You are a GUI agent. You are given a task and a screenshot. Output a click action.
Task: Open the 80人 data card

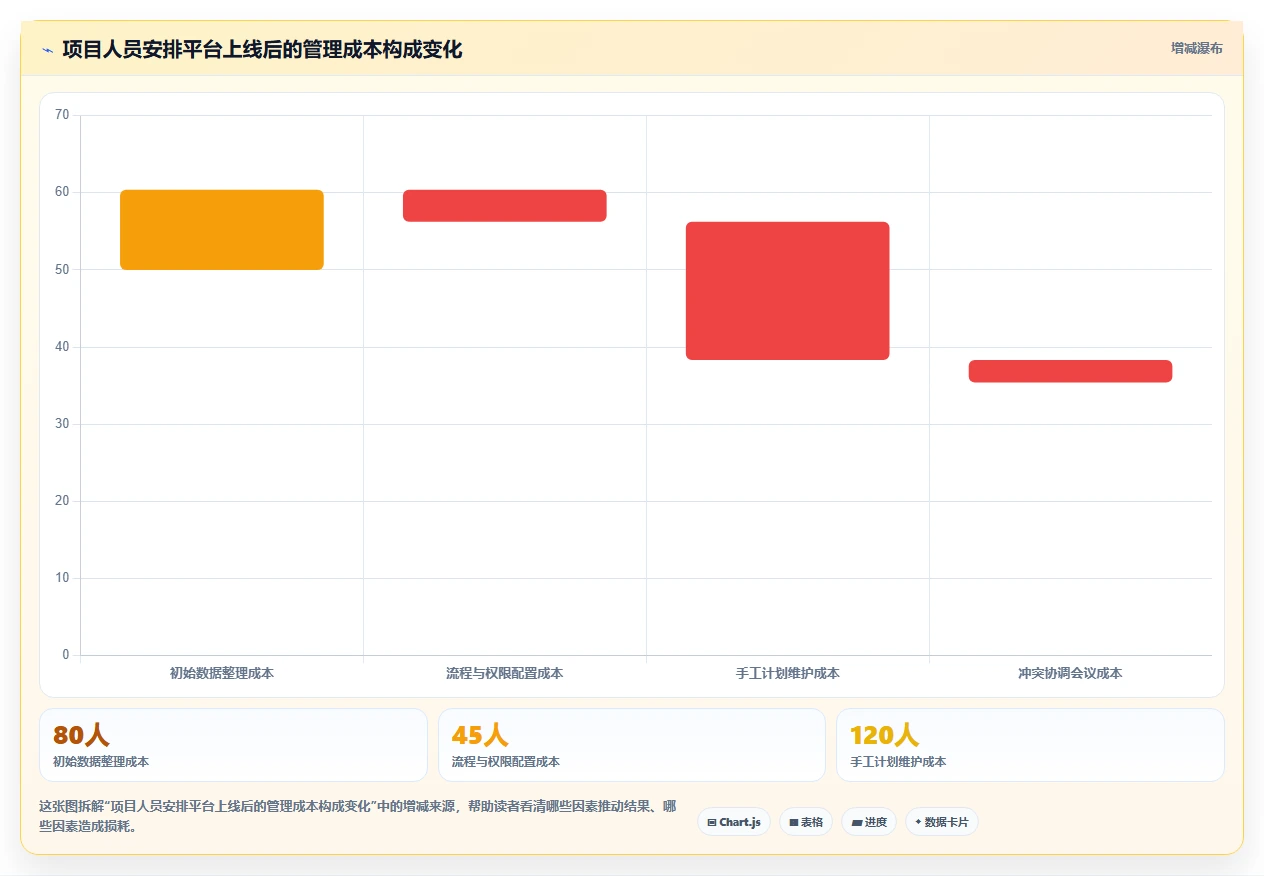233,745
